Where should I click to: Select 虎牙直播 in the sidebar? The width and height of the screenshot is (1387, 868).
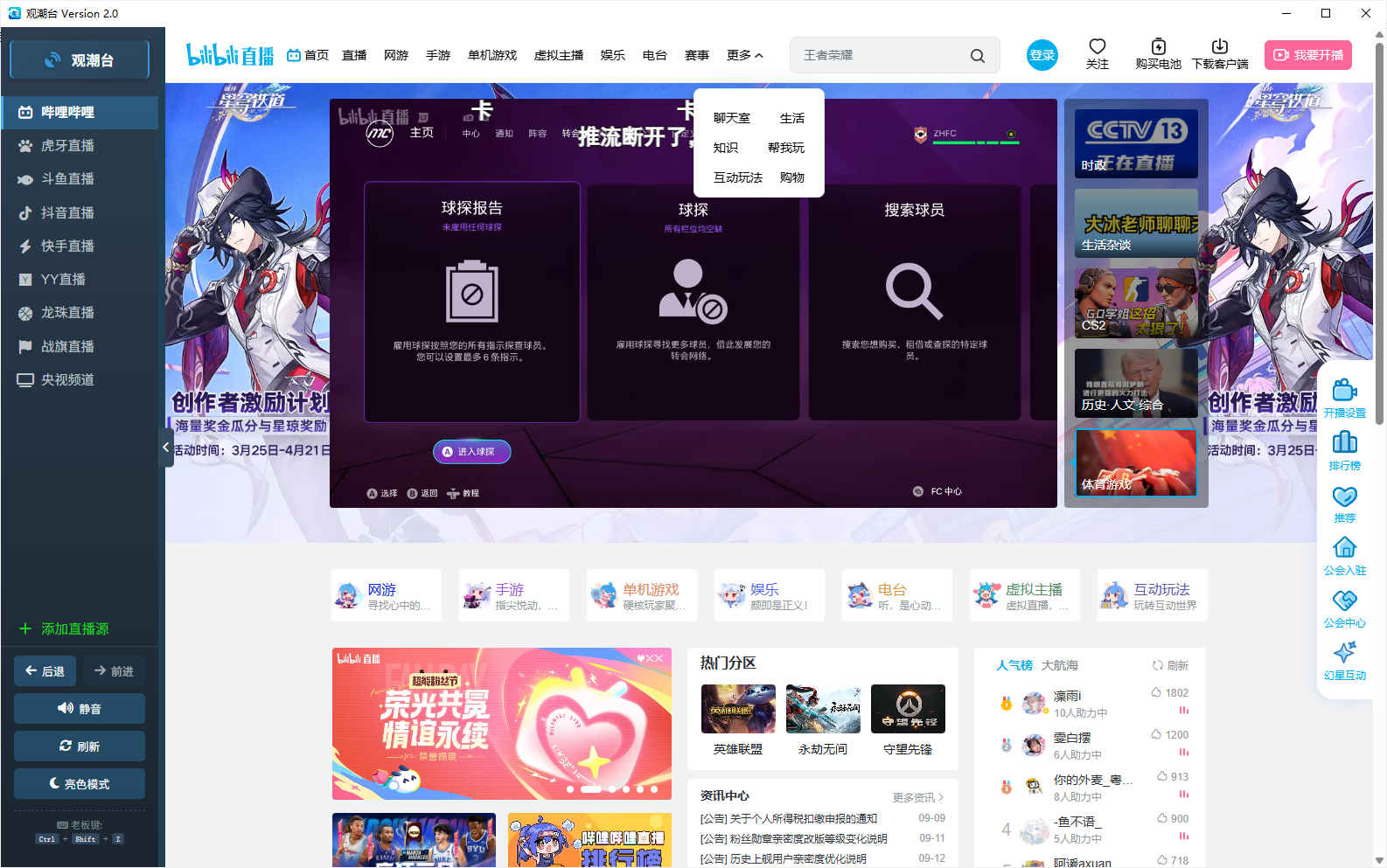[67, 146]
